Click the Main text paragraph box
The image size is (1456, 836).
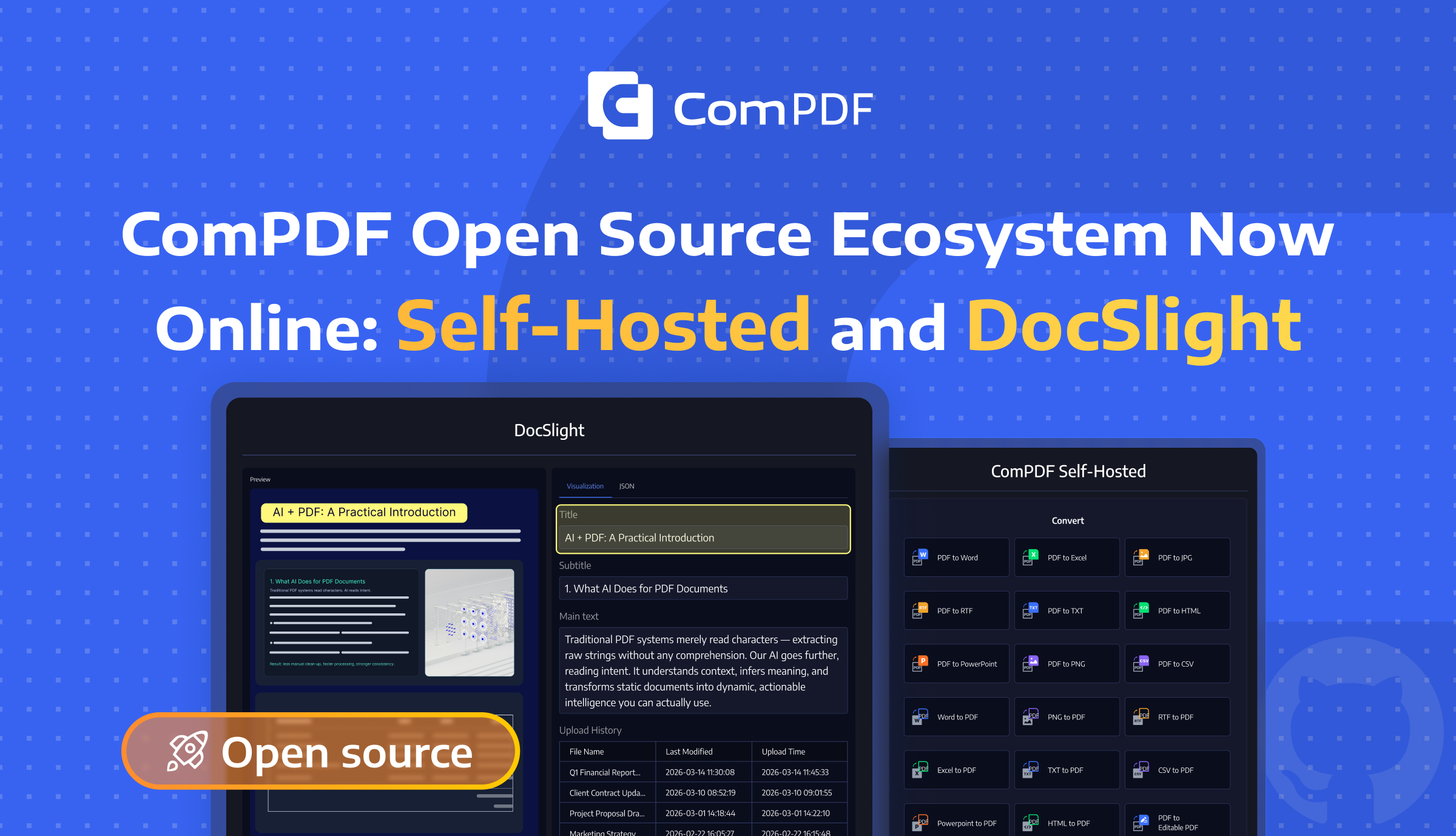(703, 670)
